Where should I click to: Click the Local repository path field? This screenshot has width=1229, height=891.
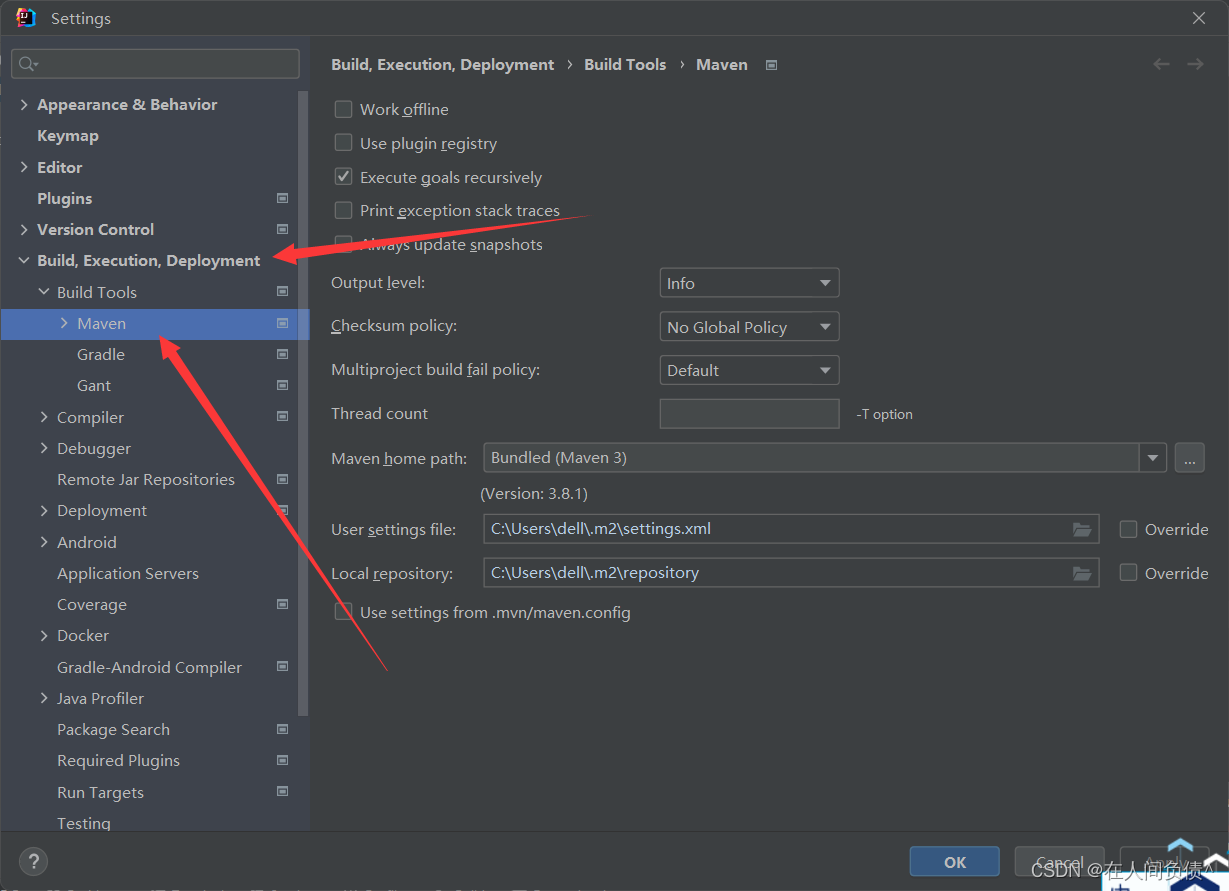790,573
